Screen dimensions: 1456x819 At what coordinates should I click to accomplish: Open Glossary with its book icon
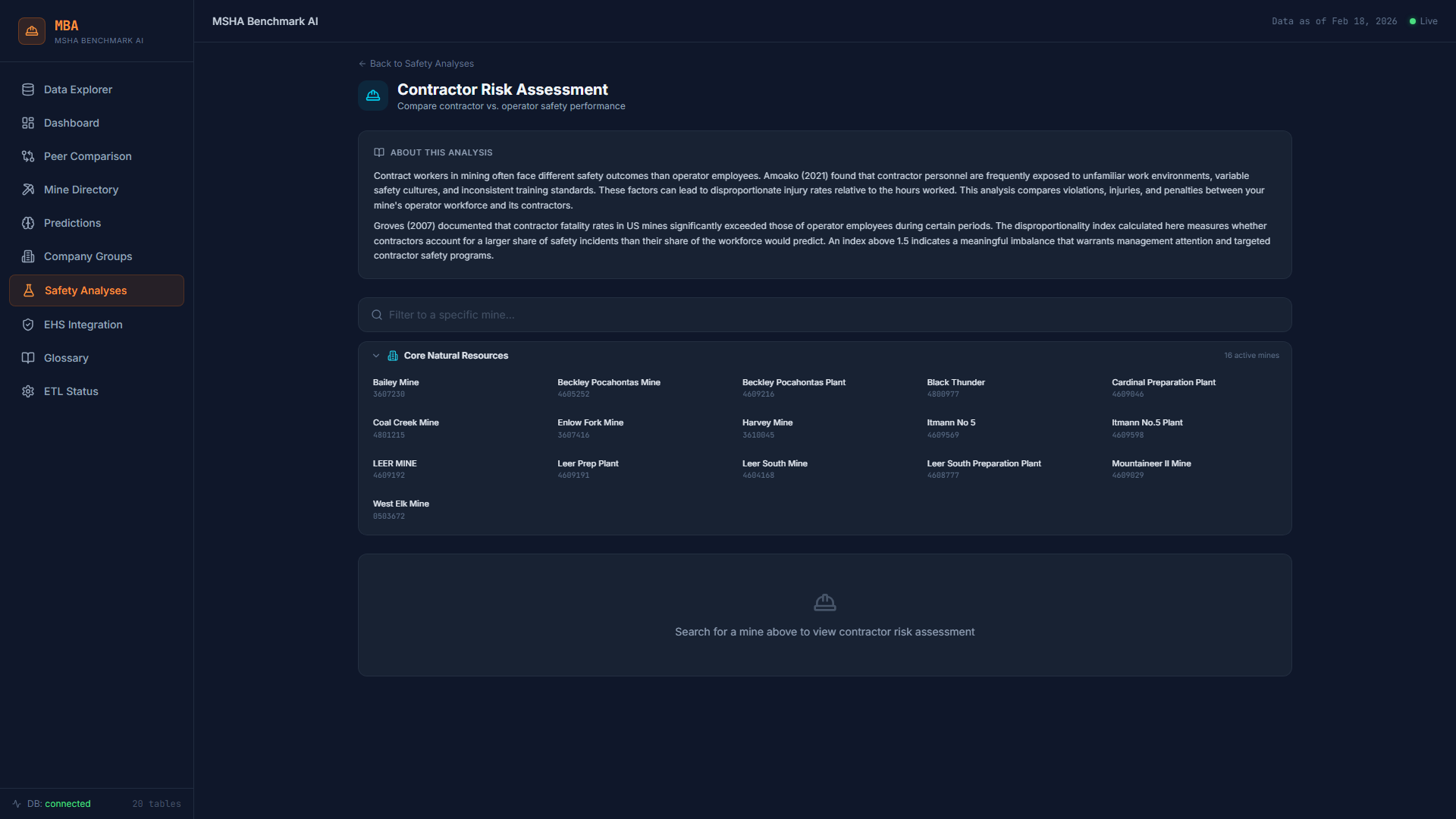(28, 358)
